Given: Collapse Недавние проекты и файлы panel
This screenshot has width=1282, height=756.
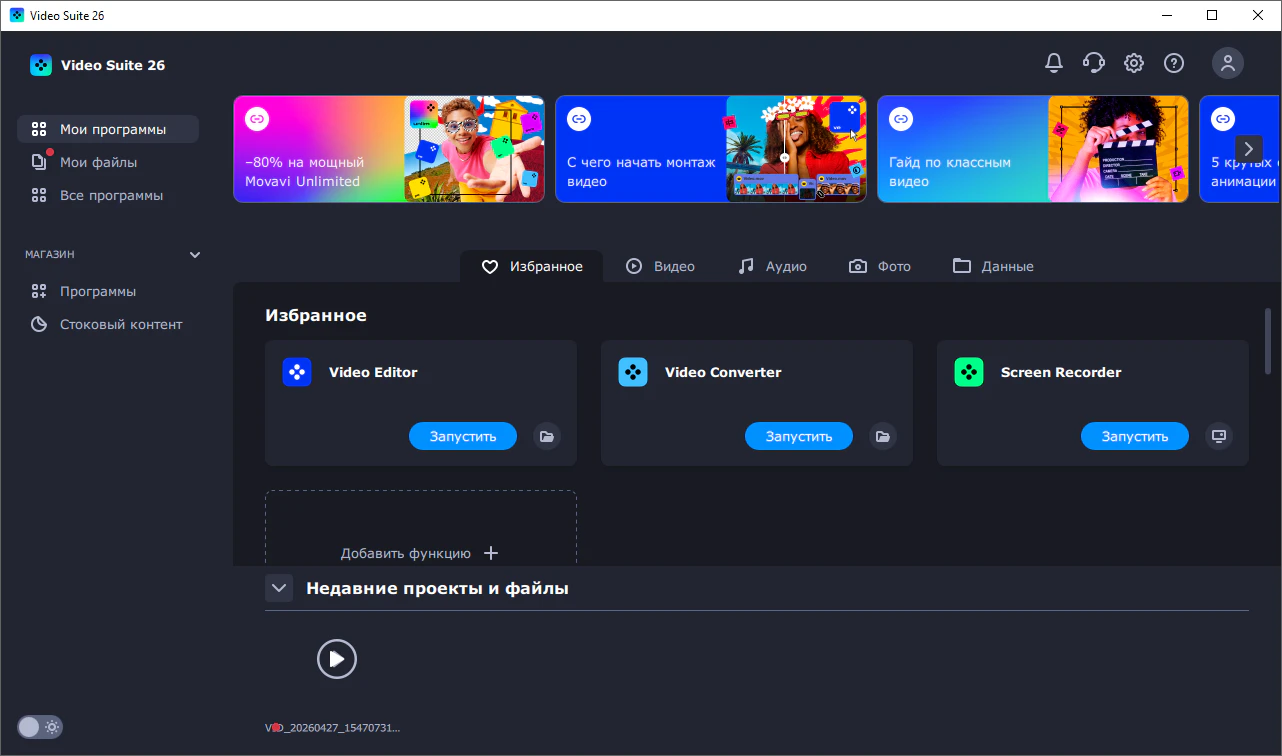Looking at the screenshot, I should click(279, 588).
